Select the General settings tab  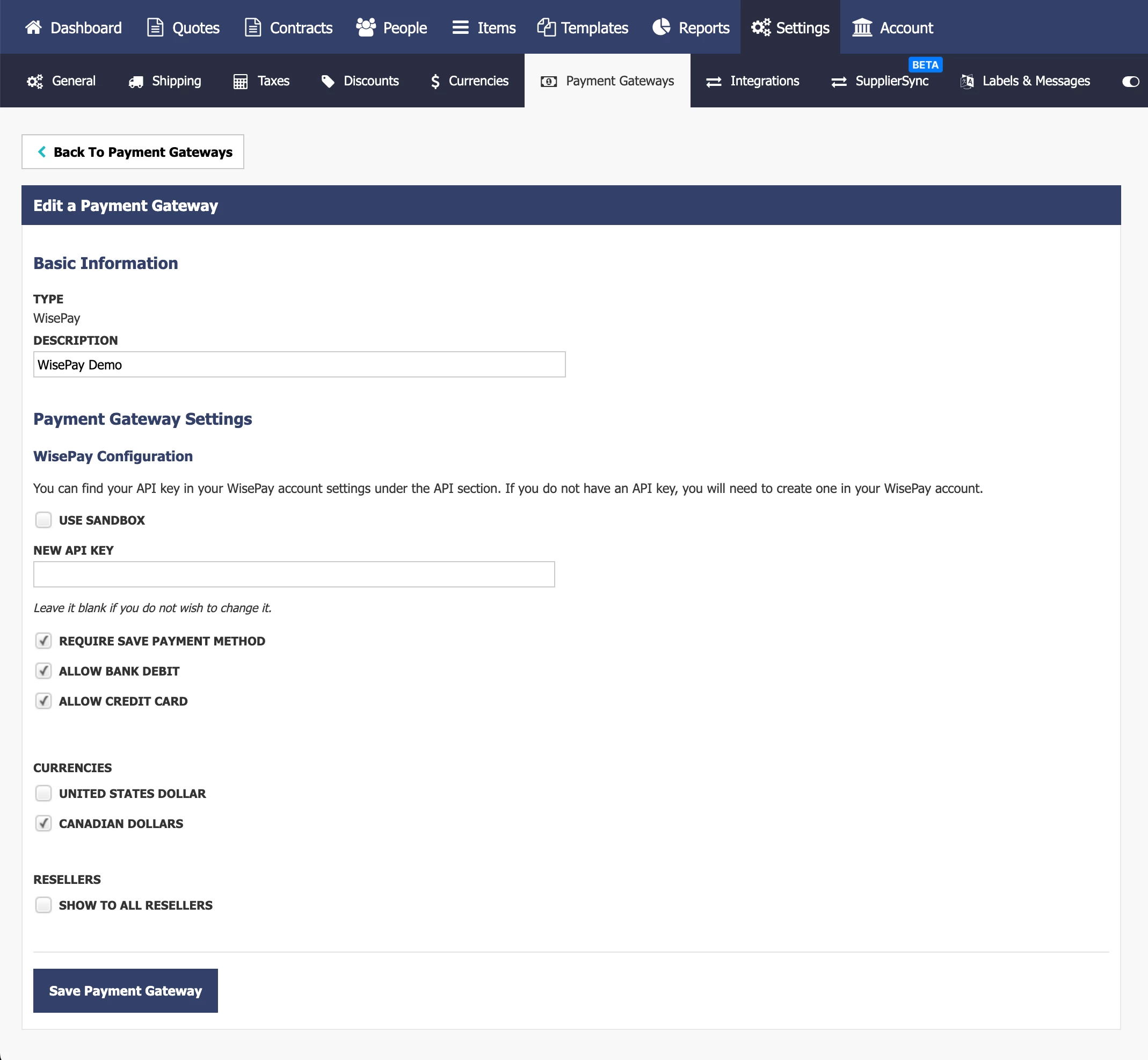click(x=61, y=81)
